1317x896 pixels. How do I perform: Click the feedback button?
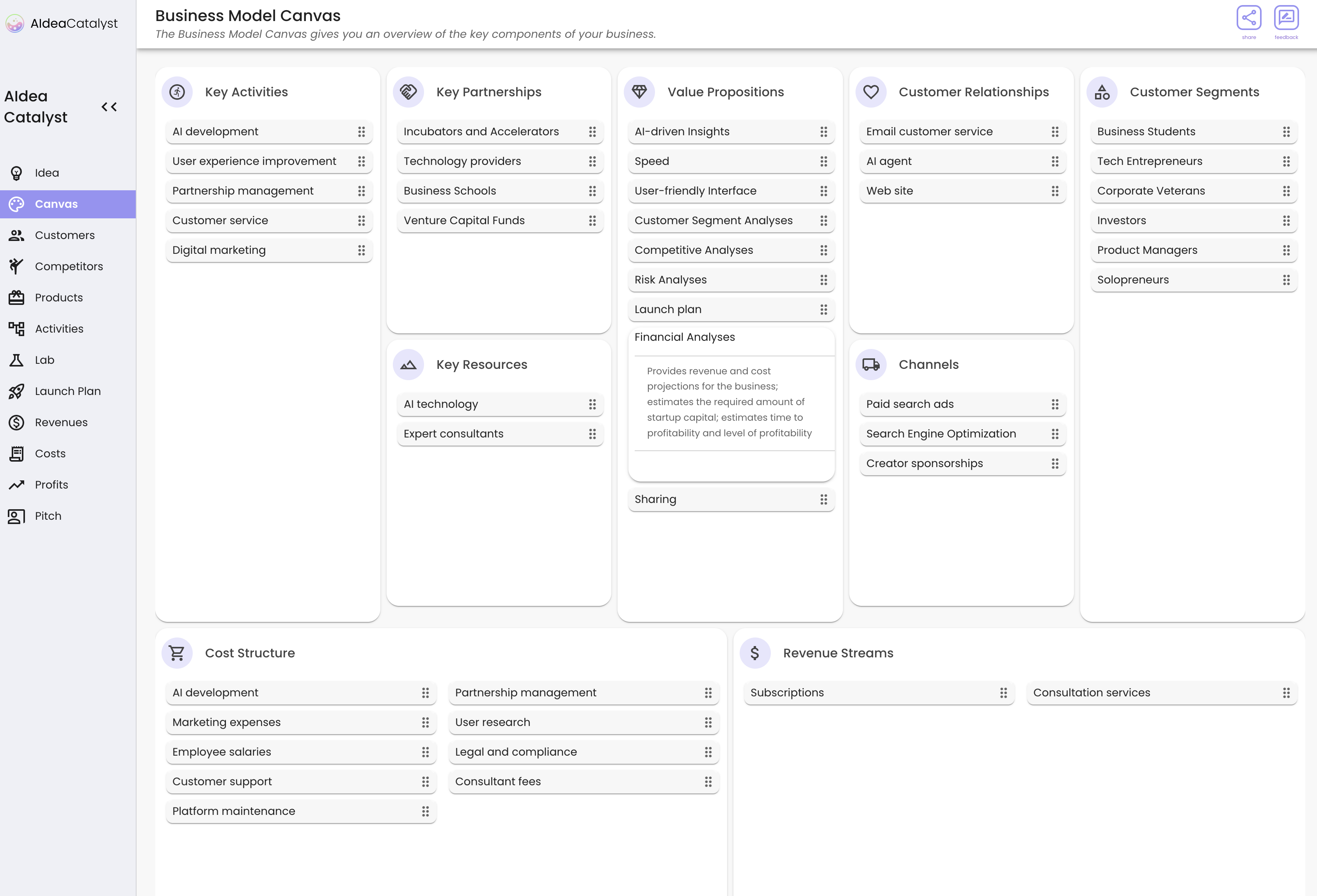pos(1287,17)
